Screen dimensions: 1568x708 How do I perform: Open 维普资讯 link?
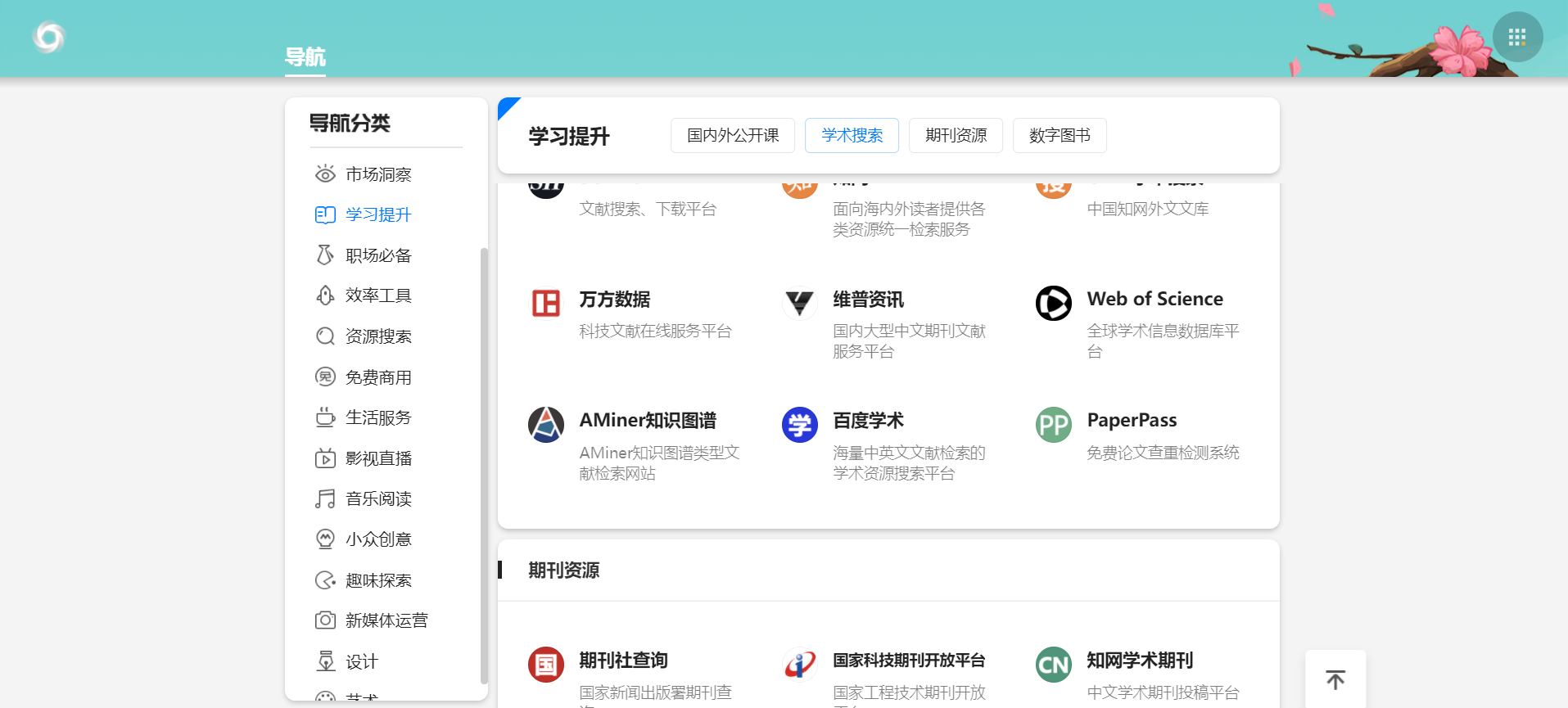point(869,300)
